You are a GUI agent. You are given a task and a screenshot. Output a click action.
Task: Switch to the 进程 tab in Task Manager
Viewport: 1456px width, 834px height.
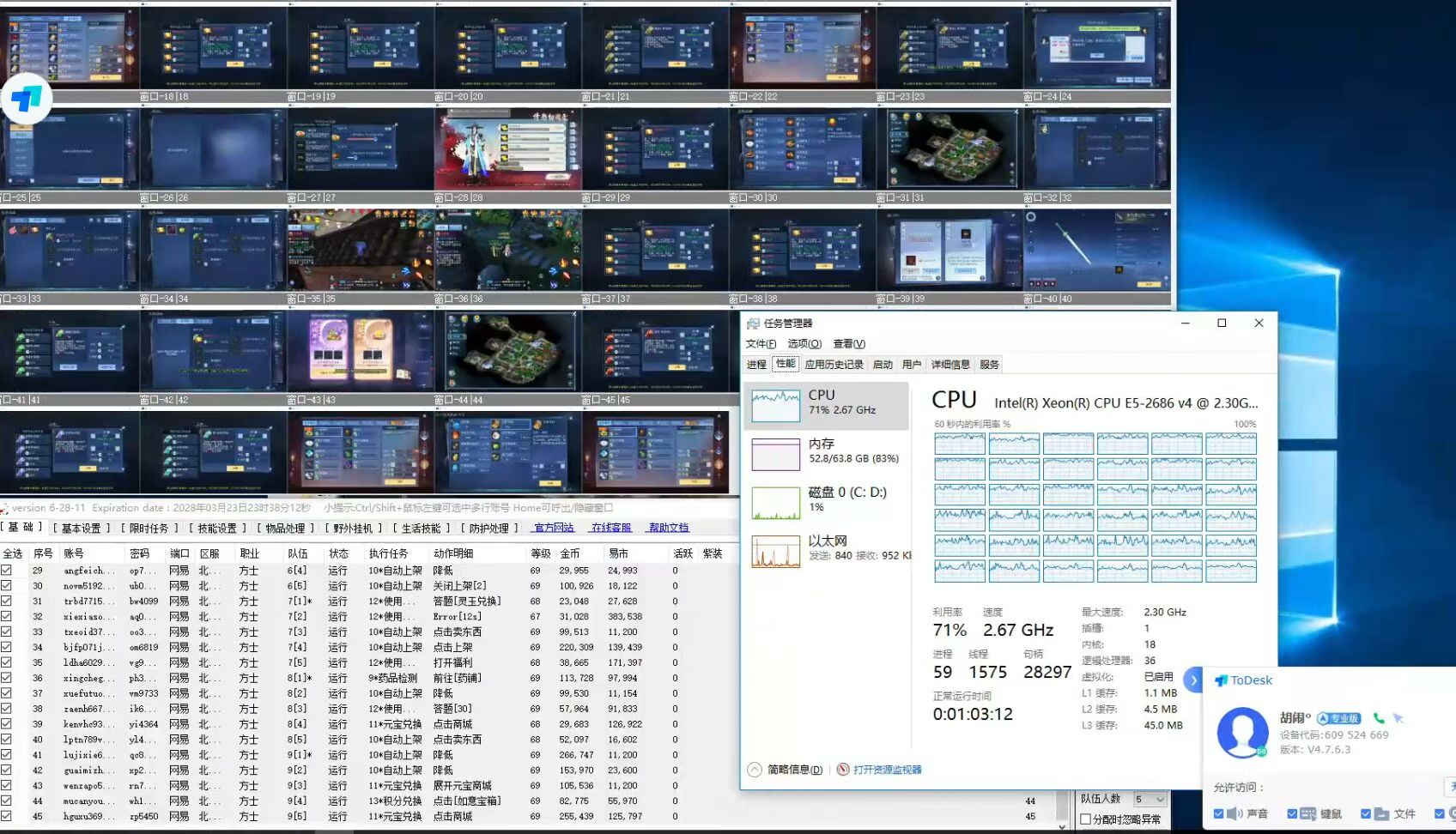click(756, 365)
